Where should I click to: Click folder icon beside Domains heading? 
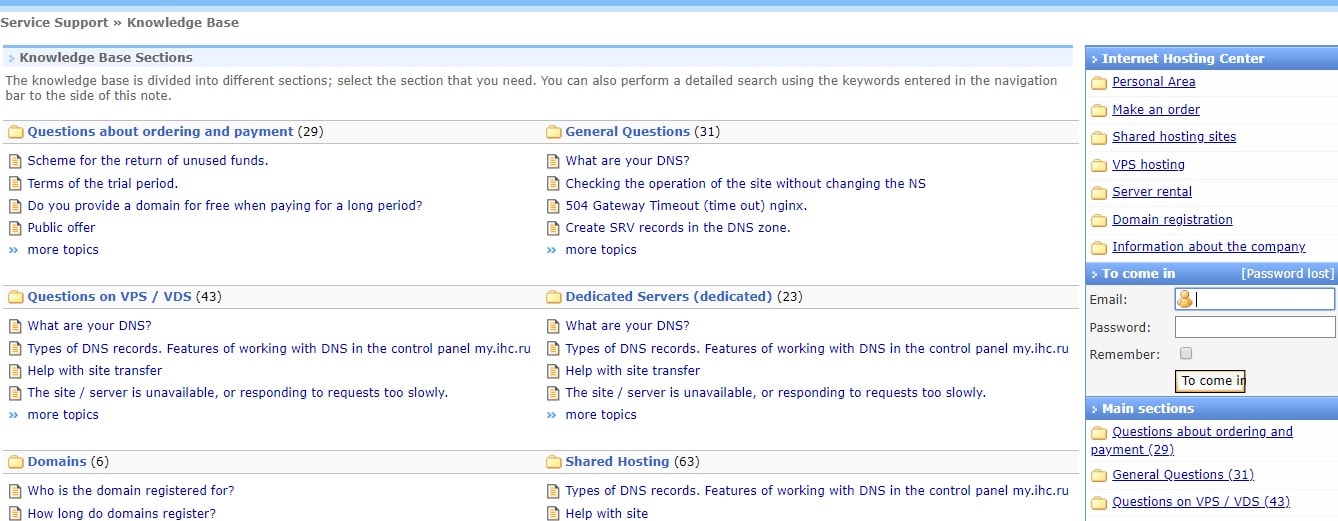(15, 462)
